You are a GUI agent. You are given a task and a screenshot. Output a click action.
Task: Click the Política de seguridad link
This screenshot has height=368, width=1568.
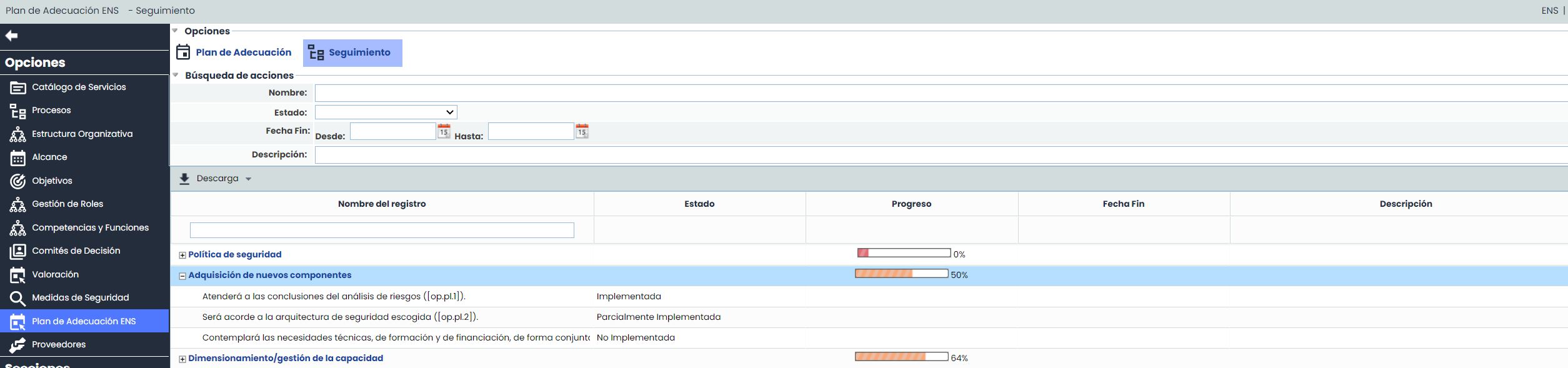click(x=234, y=254)
